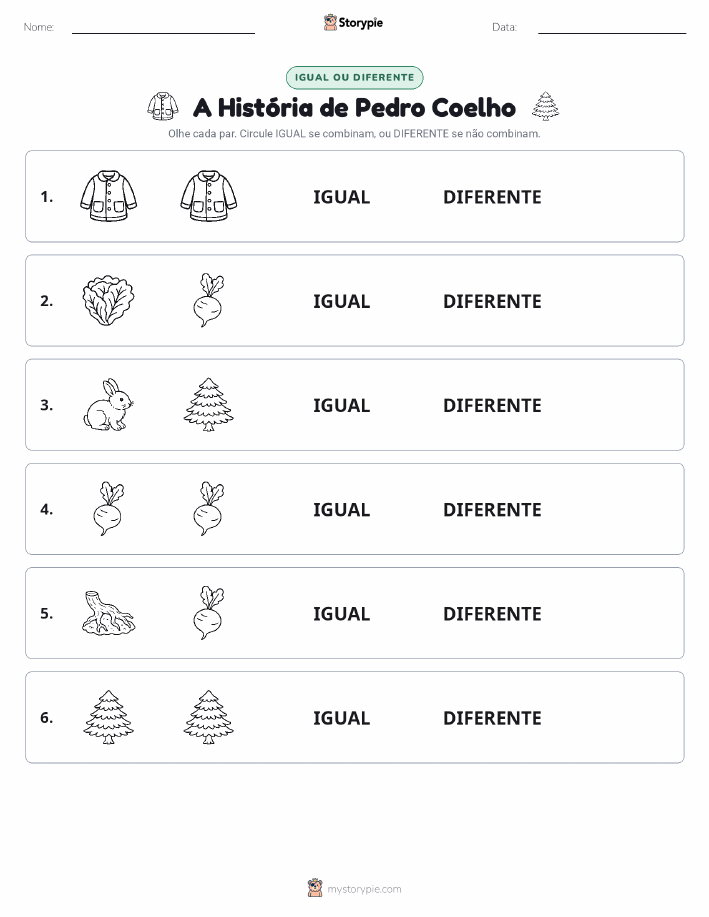
Task: Select IGUAL for row 1
Action: click(342, 197)
